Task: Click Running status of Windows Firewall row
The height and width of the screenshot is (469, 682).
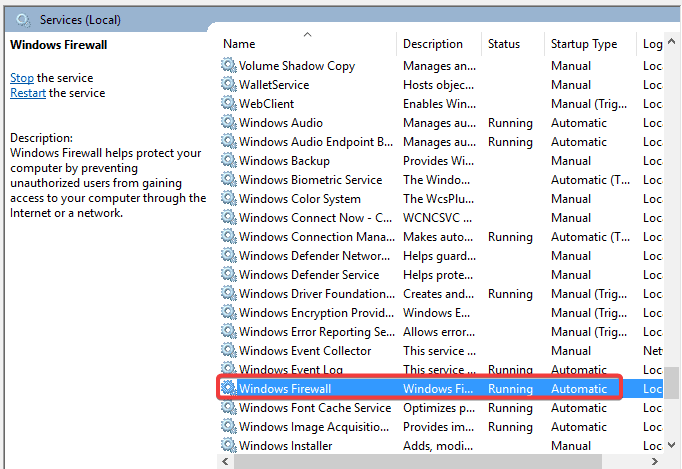Action: (510, 389)
